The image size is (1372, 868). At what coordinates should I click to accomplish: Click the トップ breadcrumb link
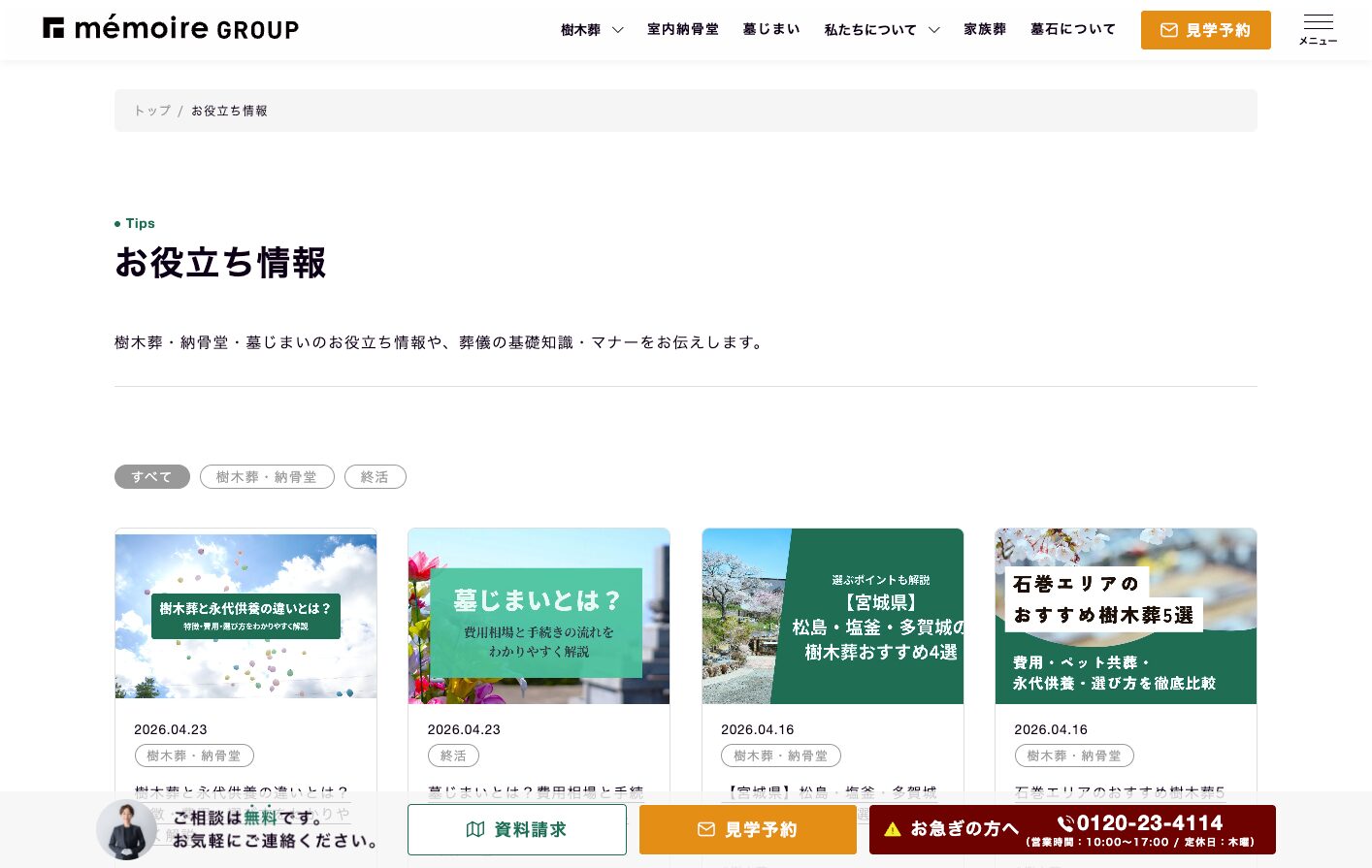tap(152, 111)
